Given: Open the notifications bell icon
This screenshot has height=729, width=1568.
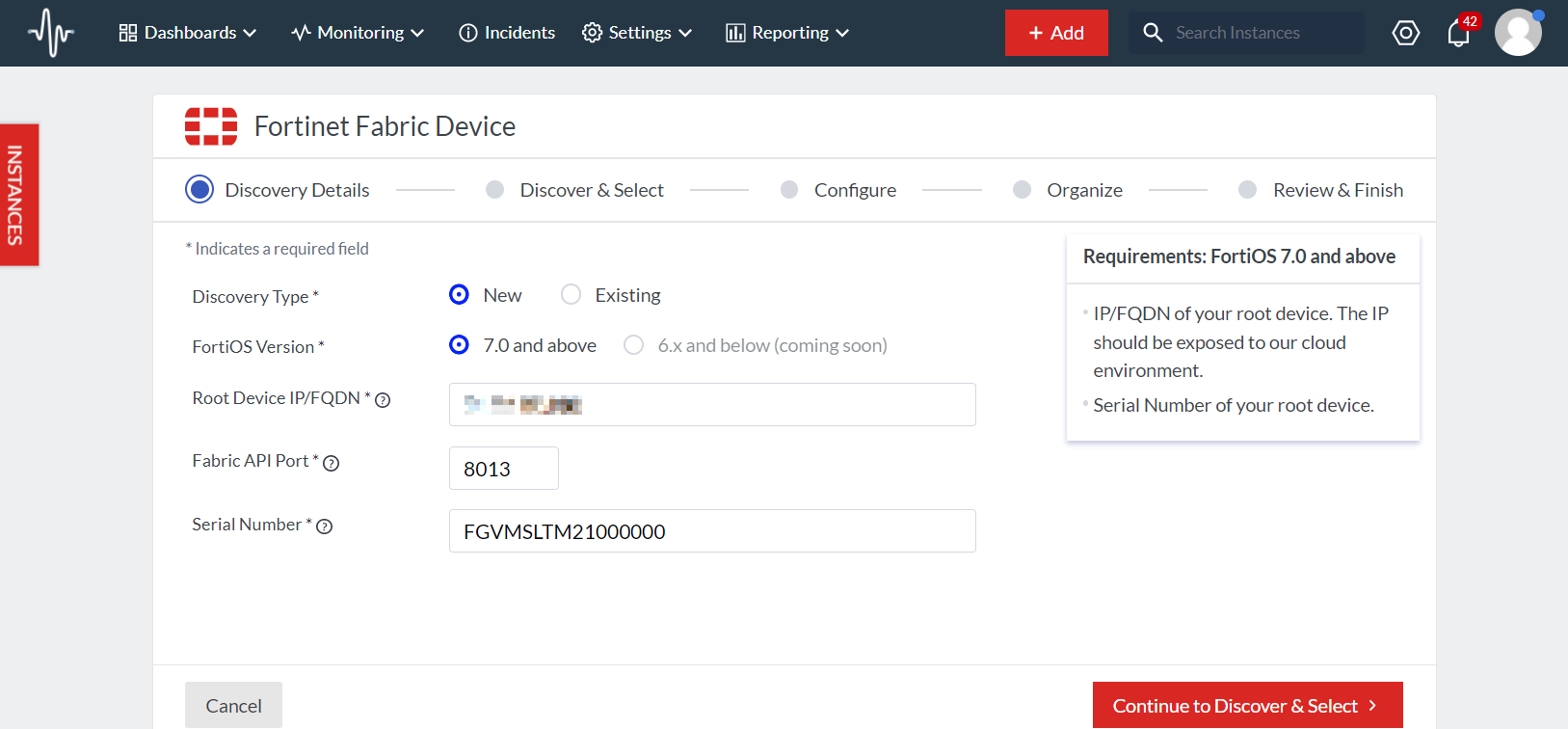Looking at the screenshot, I should 1458,34.
